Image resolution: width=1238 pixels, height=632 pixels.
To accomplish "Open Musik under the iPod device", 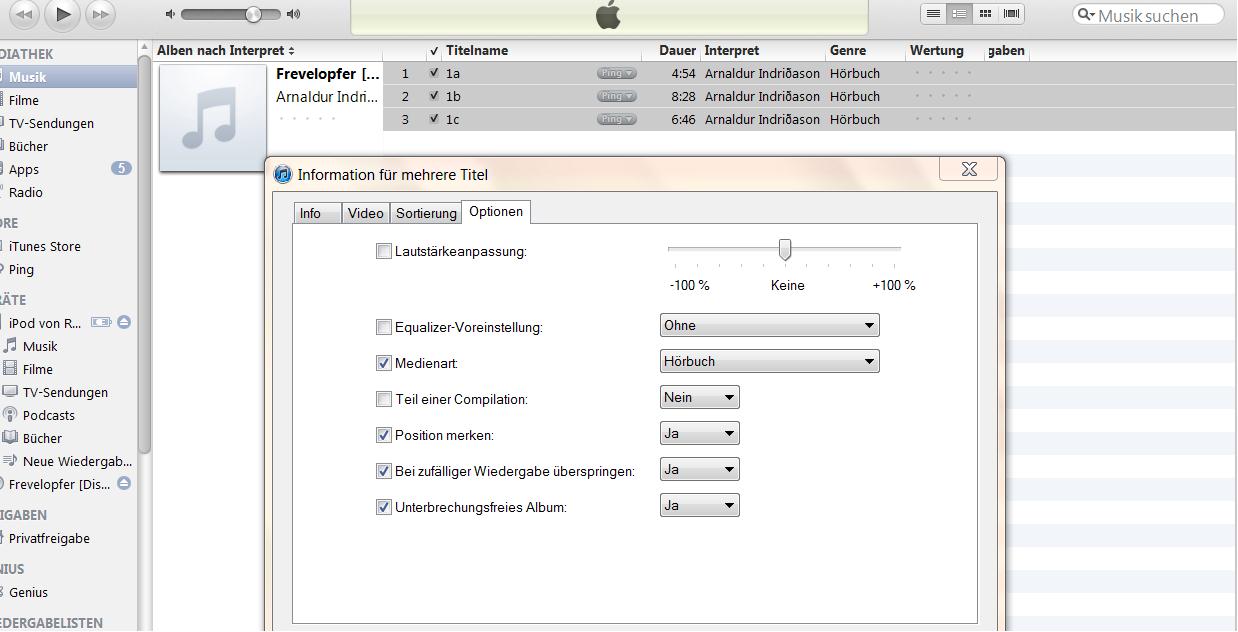I will [40, 346].
